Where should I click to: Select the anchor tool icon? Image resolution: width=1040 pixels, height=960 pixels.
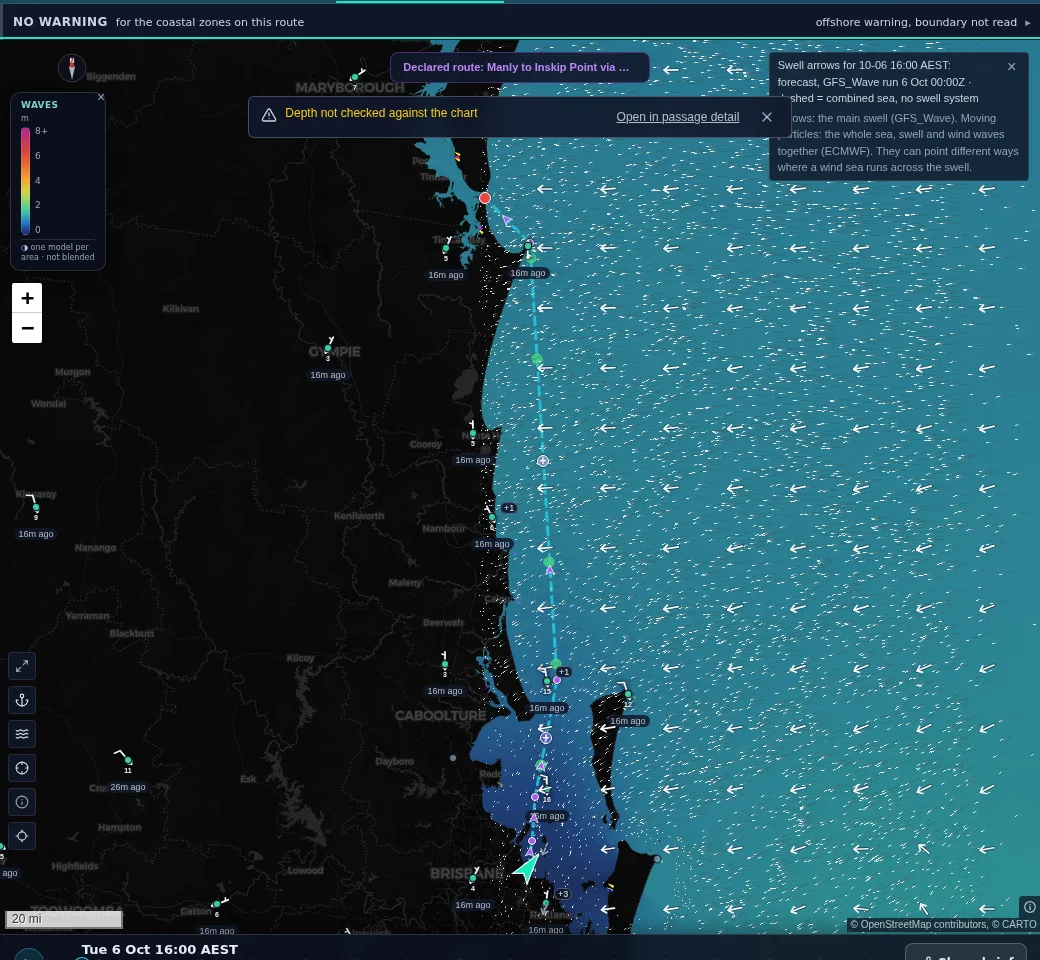click(22, 700)
